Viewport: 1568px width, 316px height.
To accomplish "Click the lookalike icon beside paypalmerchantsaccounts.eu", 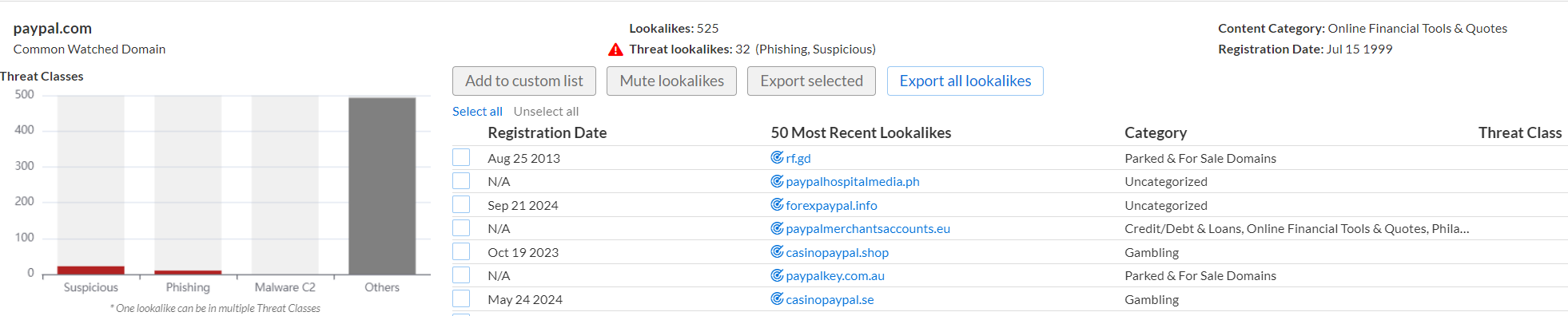I will point(777,228).
